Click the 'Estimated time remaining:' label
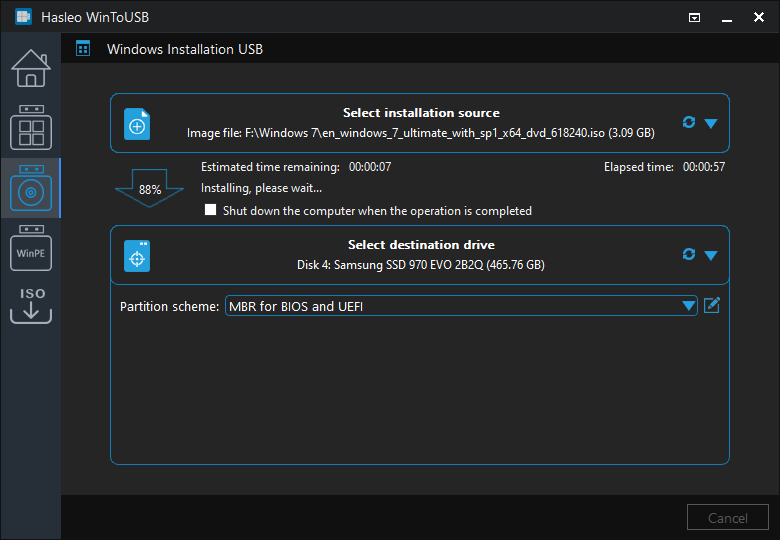The height and width of the screenshot is (540, 780). click(270, 167)
